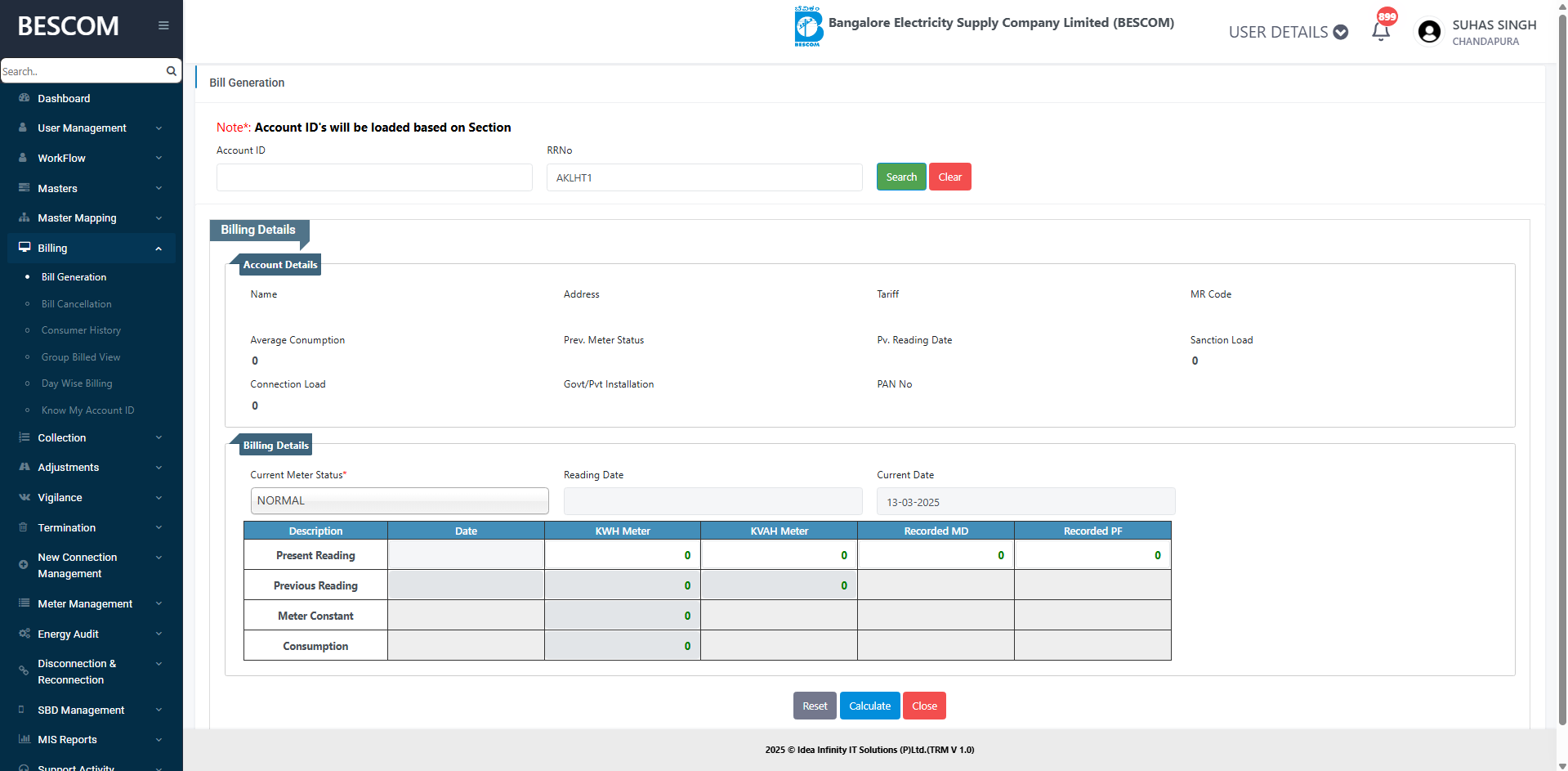Focus the sidebar Search box

tap(83, 71)
